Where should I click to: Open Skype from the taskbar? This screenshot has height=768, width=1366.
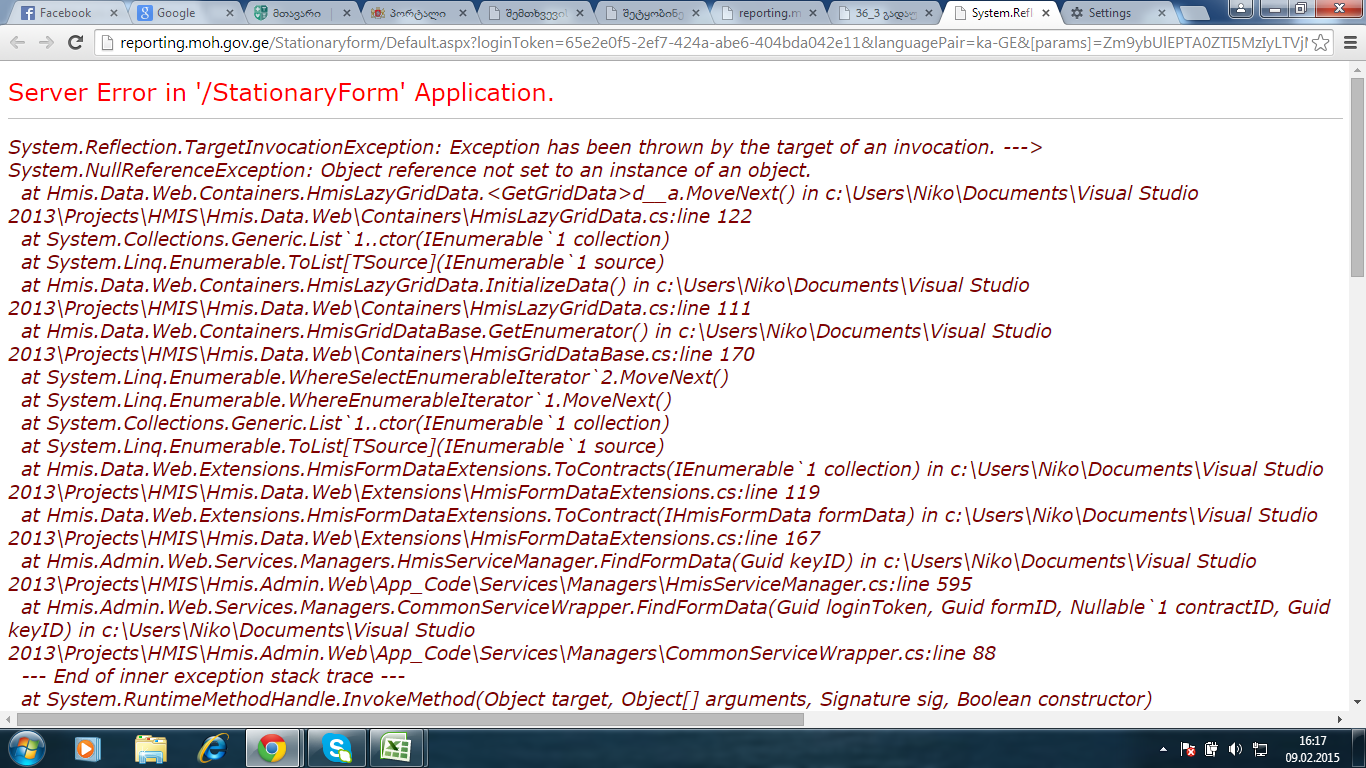click(336, 748)
